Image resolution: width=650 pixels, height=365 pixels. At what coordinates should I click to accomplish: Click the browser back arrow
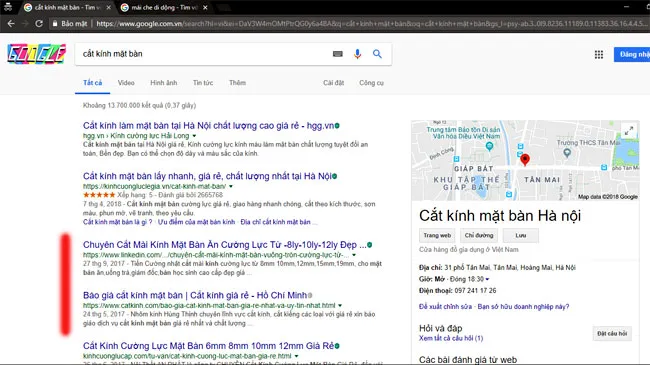pos(11,24)
